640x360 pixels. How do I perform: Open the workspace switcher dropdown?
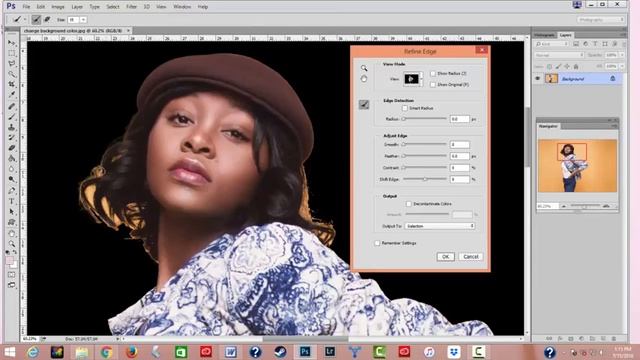pos(600,20)
